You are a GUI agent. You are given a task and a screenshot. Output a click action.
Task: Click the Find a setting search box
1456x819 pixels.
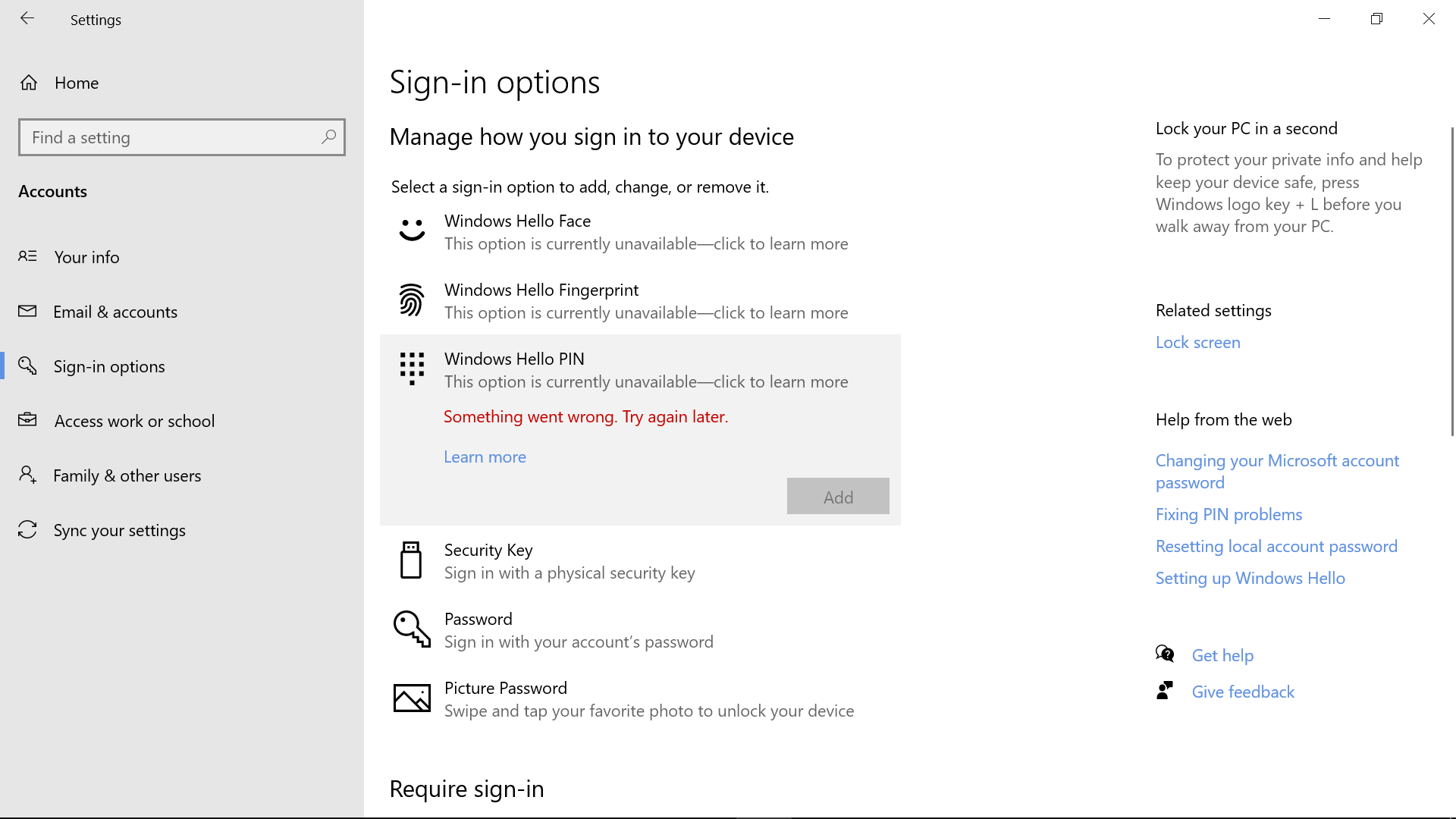182,137
